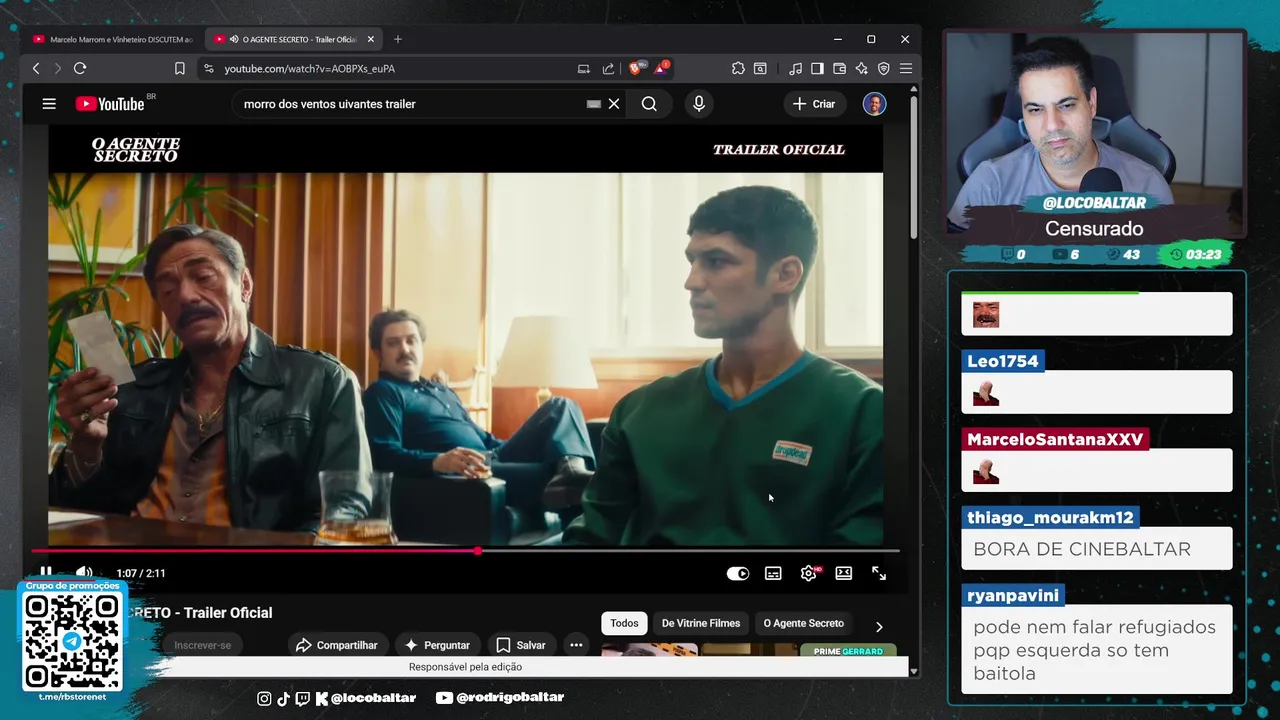Click the Inscrever-se button

coord(202,645)
